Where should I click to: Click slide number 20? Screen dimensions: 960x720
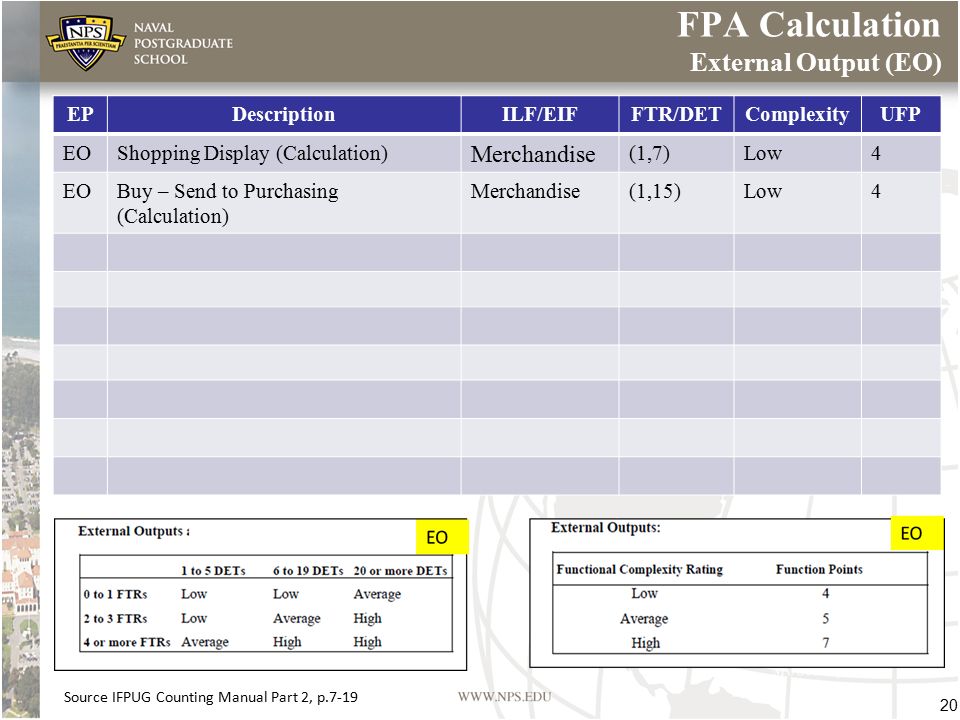tap(948, 704)
